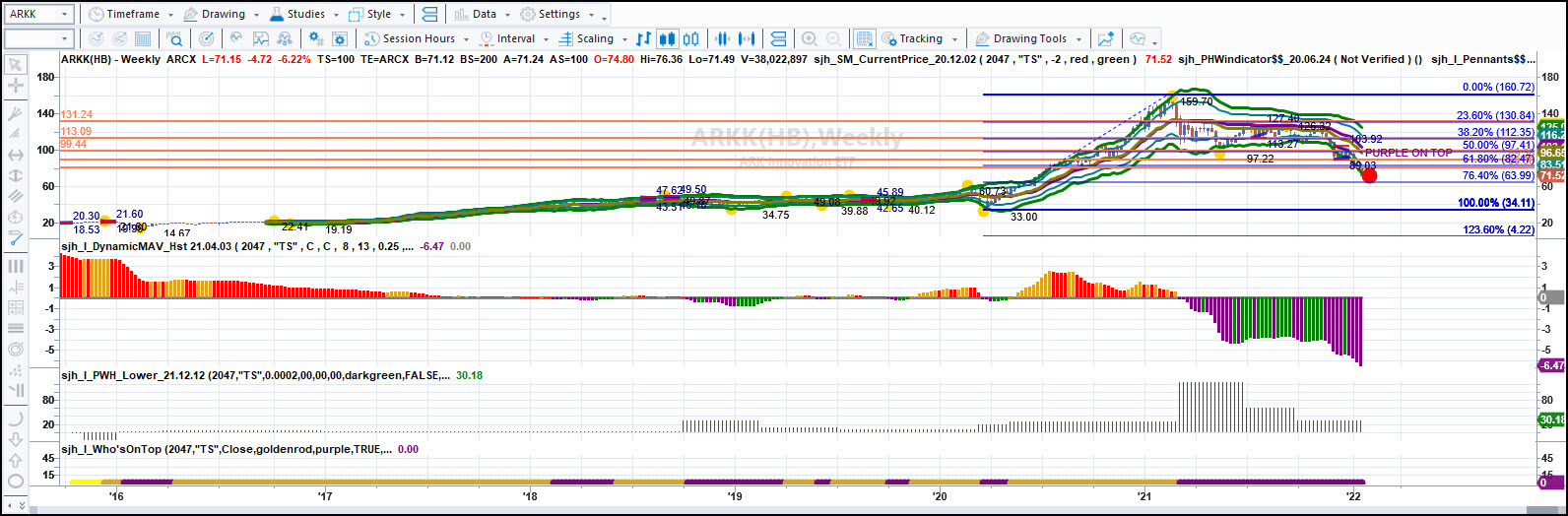
Task: Click the narrow candle spacing icon
Action: (x=722, y=38)
